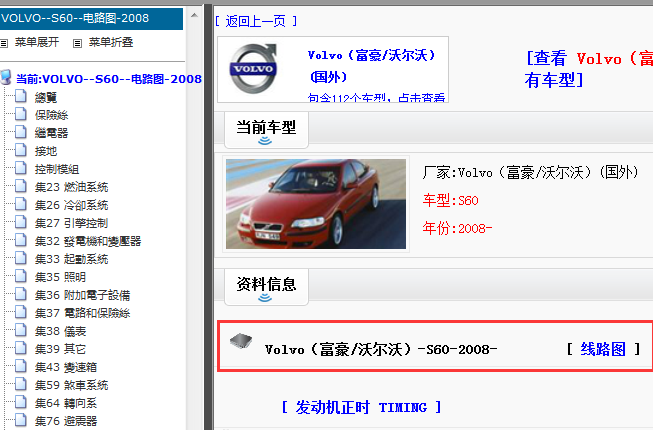The height and width of the screenshot is (430, 653).
Task: Select 接地 in the tree
Action: pyautogui.click(x=46, y=151)
